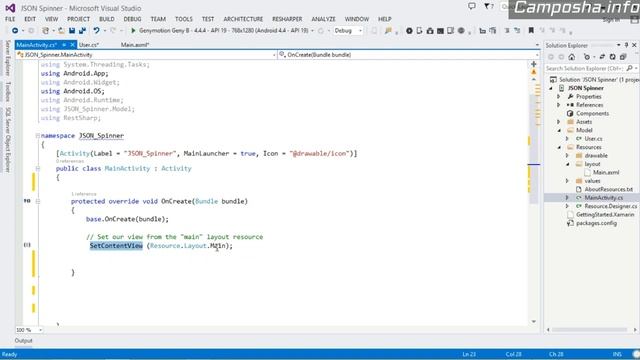Click the editor scroll-down arrow
This screenshot has width=640, height=360.
click(533, 322)
